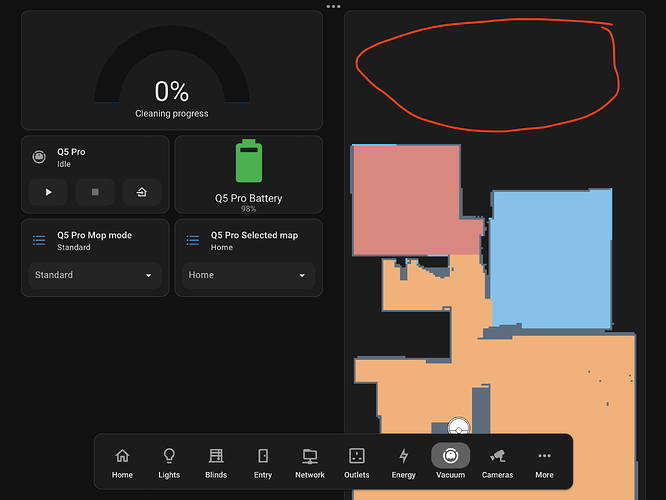Screen dimensions: 666x500
Task: Start cleaning with the Q5 Pro play button
Action: 47,192
